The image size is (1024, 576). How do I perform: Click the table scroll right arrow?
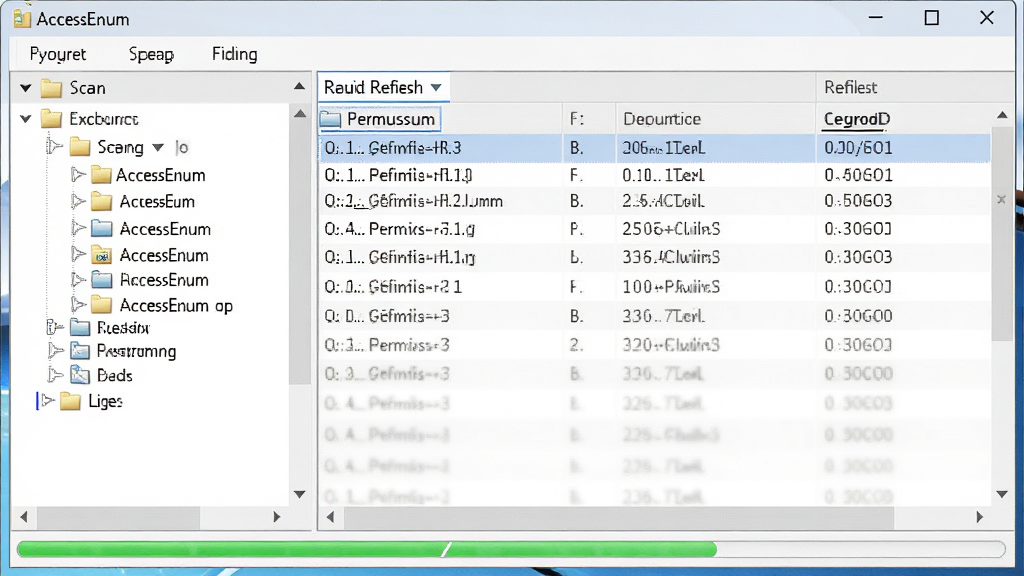[x=979, y=517]
